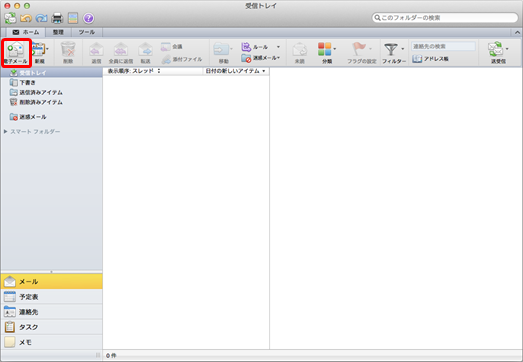
Task: Switch to the 予定表 calendar view
Action: (52, 297)
